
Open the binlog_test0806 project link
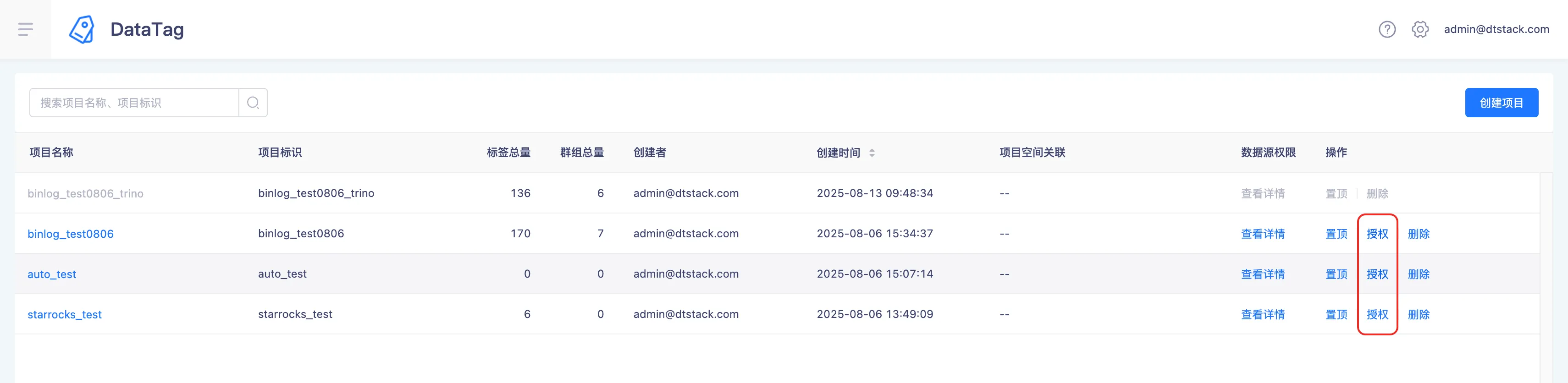[71, 234]
